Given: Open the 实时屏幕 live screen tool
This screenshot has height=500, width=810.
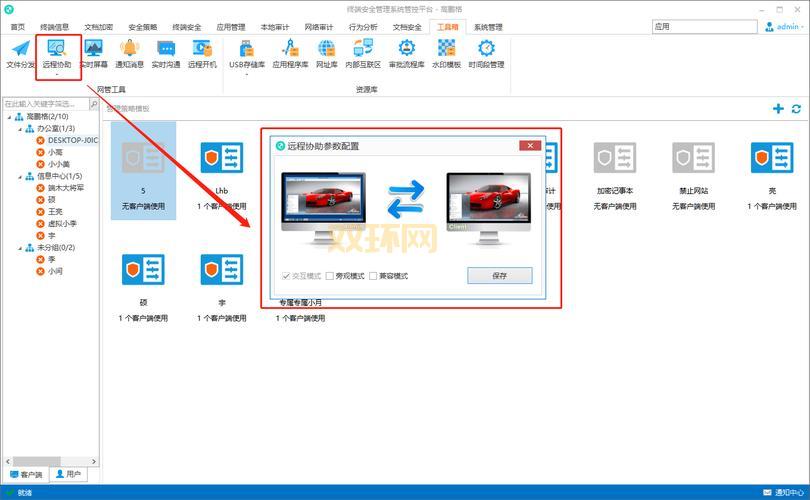Looking at the screenshot, I should click(x=94, y=52).
